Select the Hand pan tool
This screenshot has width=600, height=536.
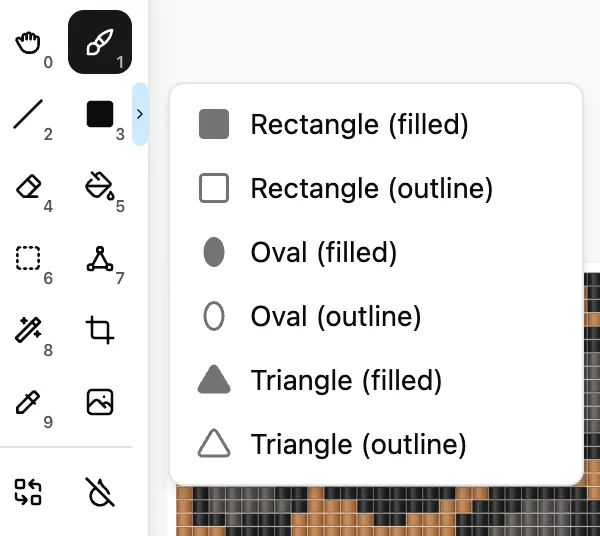coord(28,42)
